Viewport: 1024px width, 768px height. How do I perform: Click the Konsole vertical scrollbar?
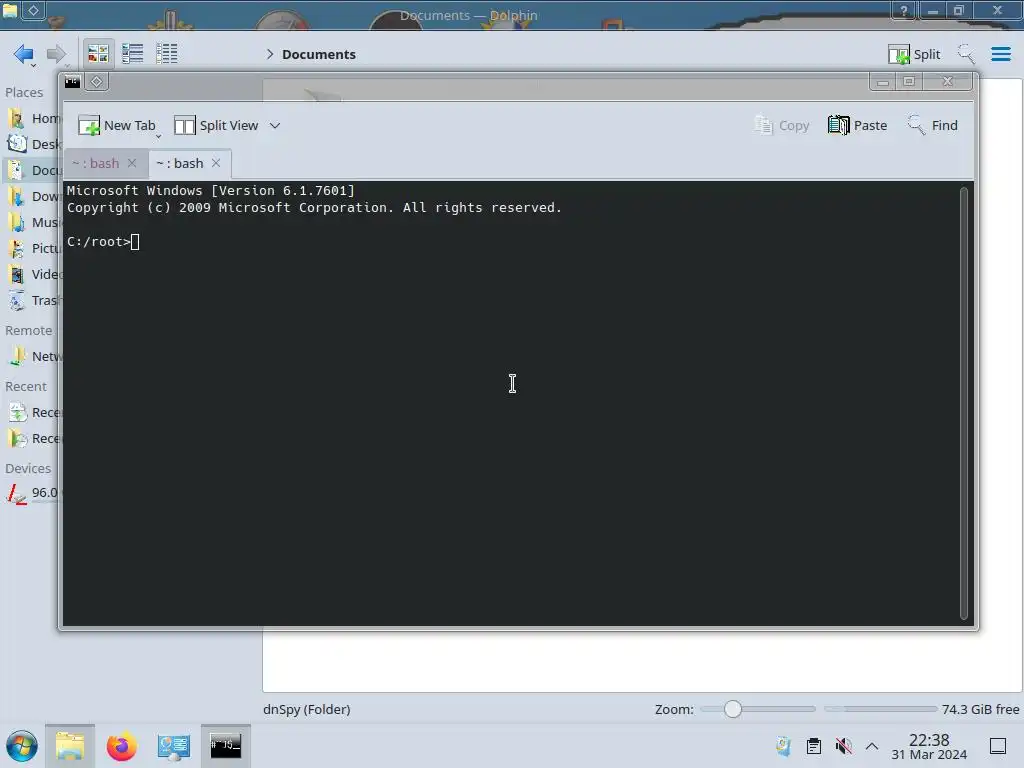pyautogui.click(x=963, y=402)
